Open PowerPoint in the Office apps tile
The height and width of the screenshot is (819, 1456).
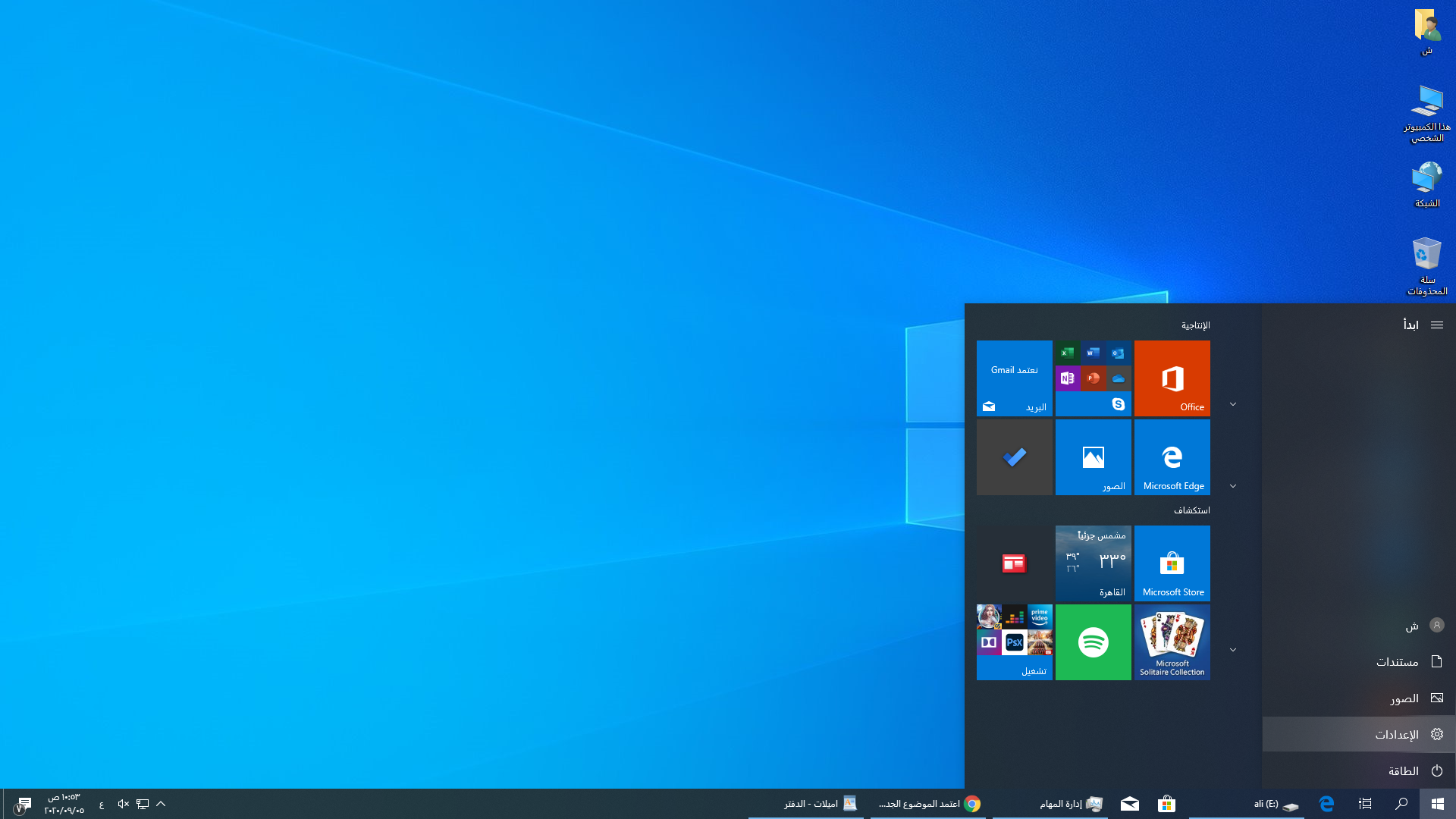[1093, 378]
